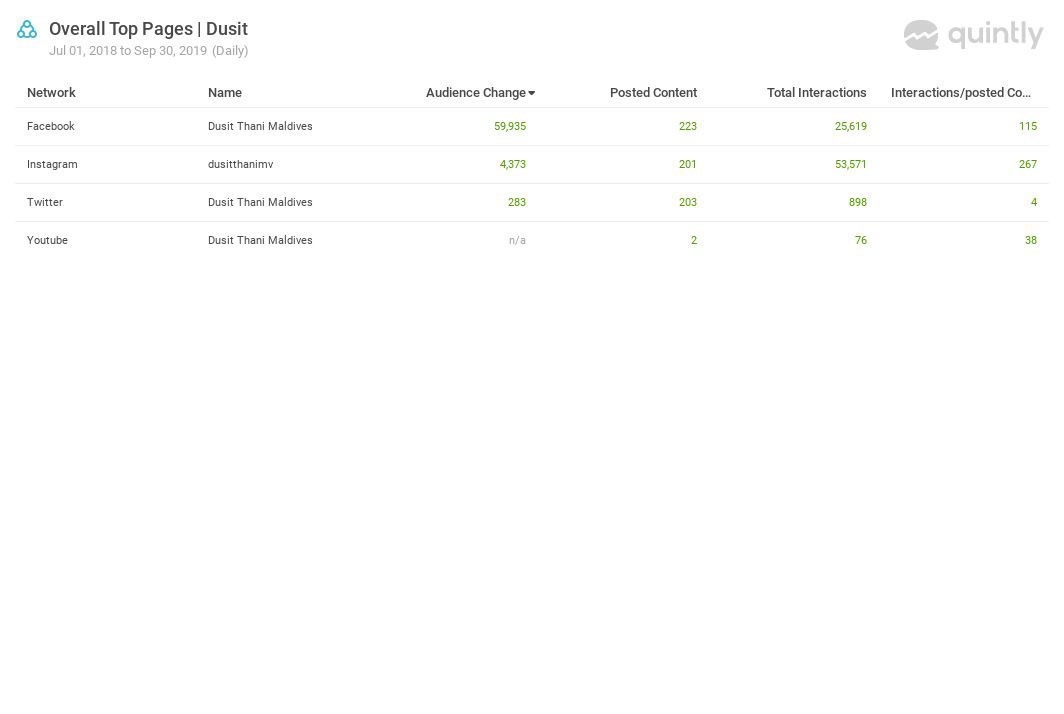Viewport: 1064px width, 714px height.
Task: Click the n/a audience change cell
Action: [x=517, y=240]
